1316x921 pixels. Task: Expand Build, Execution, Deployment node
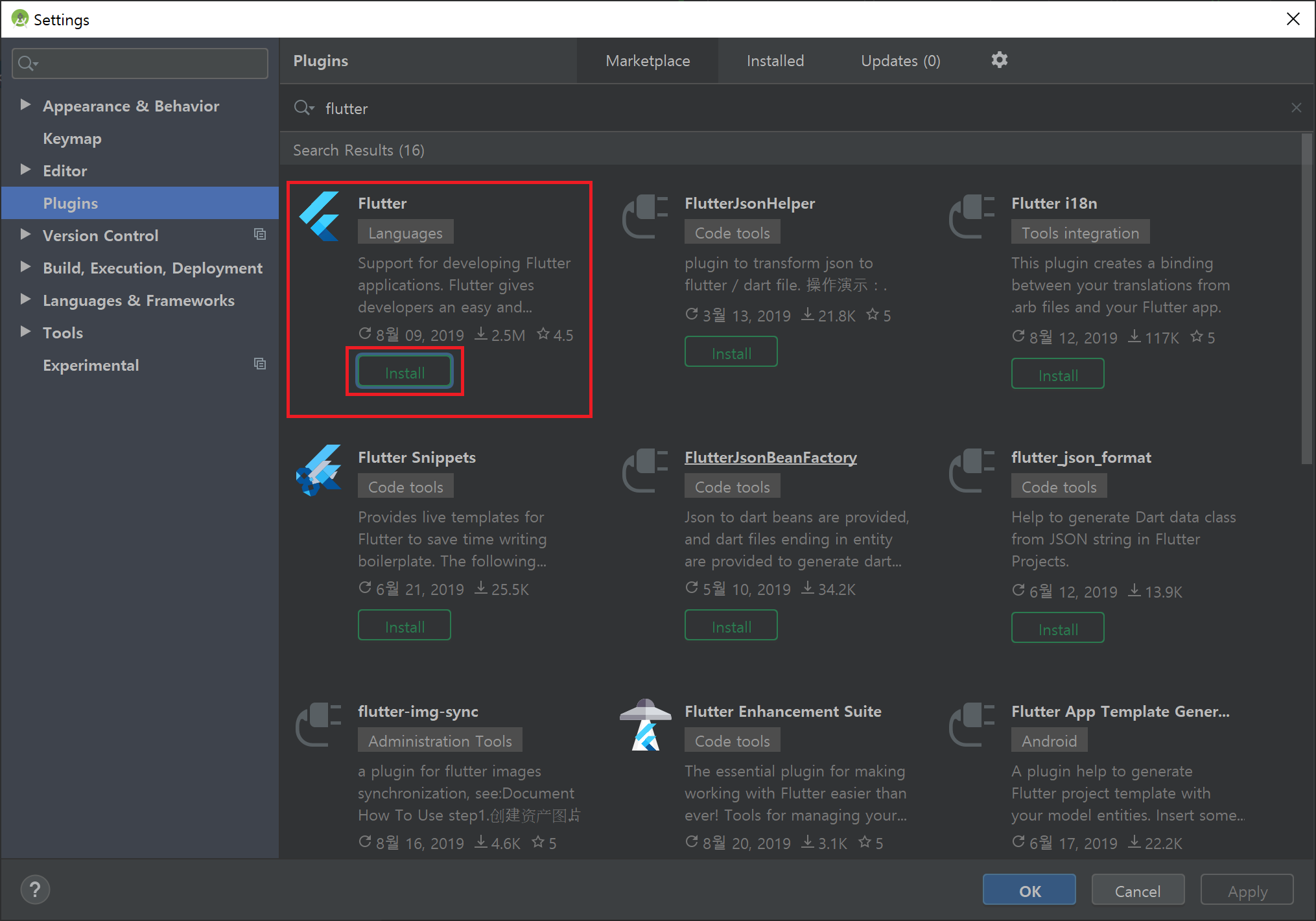[x=25, y=267]
